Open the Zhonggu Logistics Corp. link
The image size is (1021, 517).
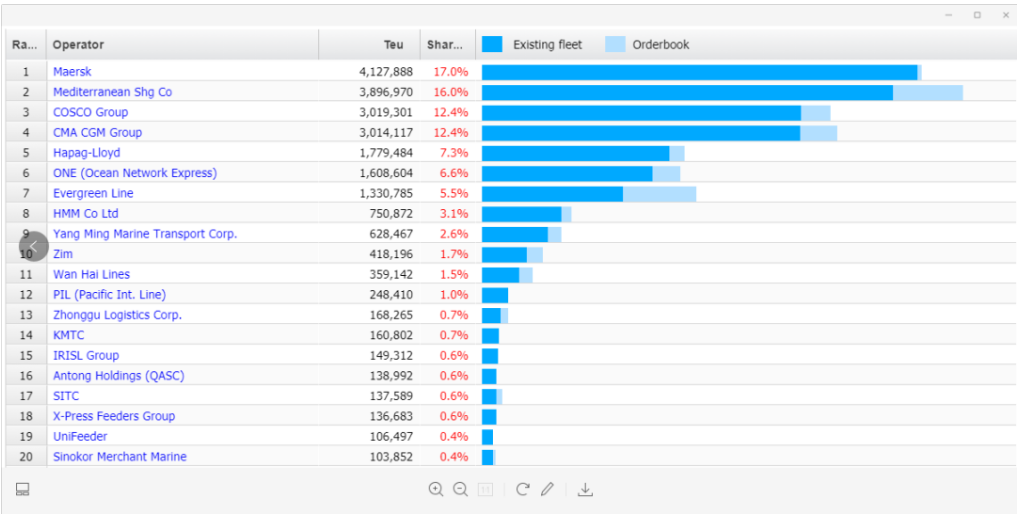click(117, 314)
